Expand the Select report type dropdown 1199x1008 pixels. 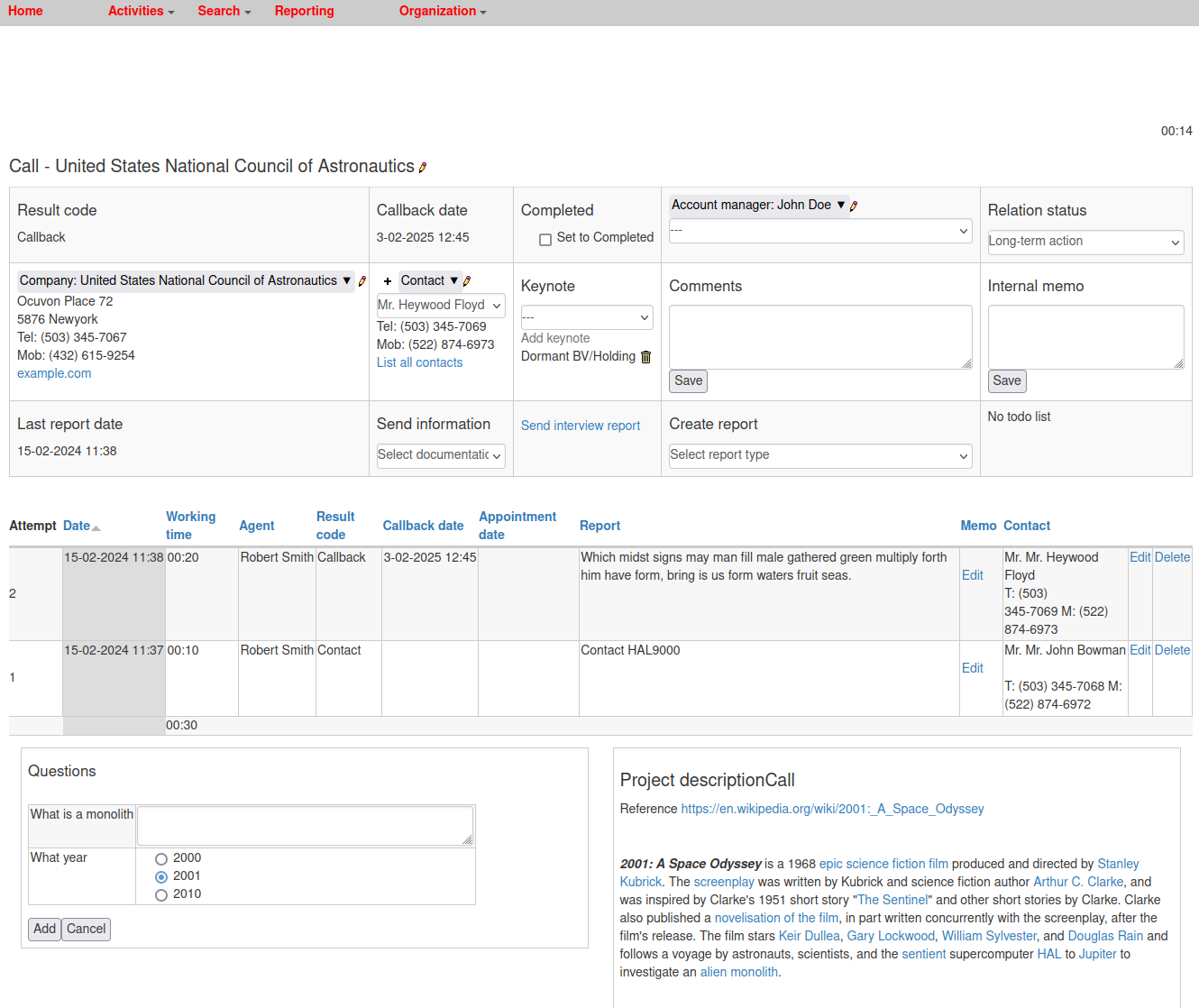(x=819, y=455)
